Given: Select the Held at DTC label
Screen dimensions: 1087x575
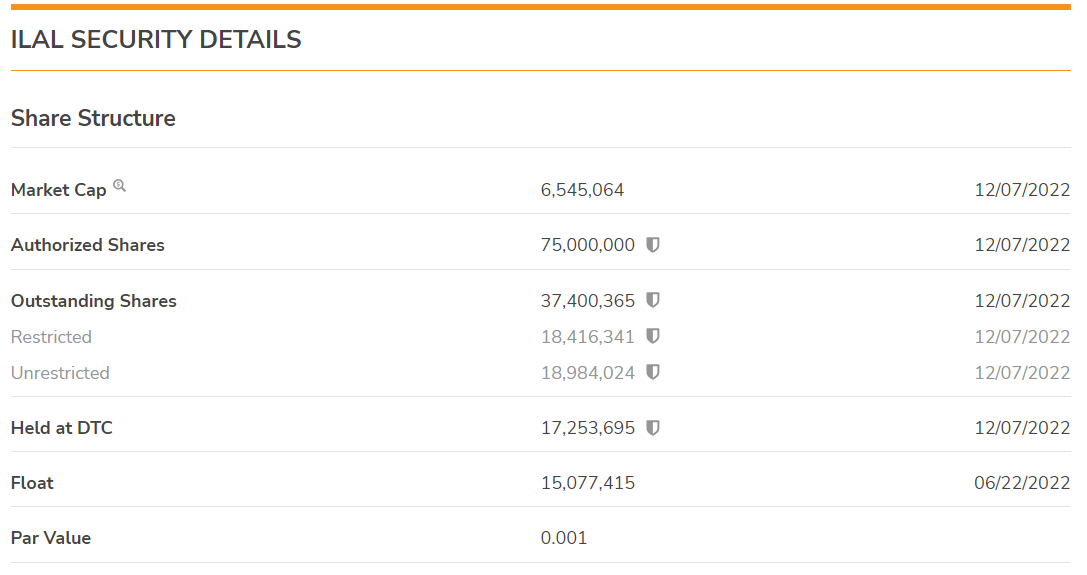Looking at the screenshot, I should pyautogui.click(x=62, y=428).
